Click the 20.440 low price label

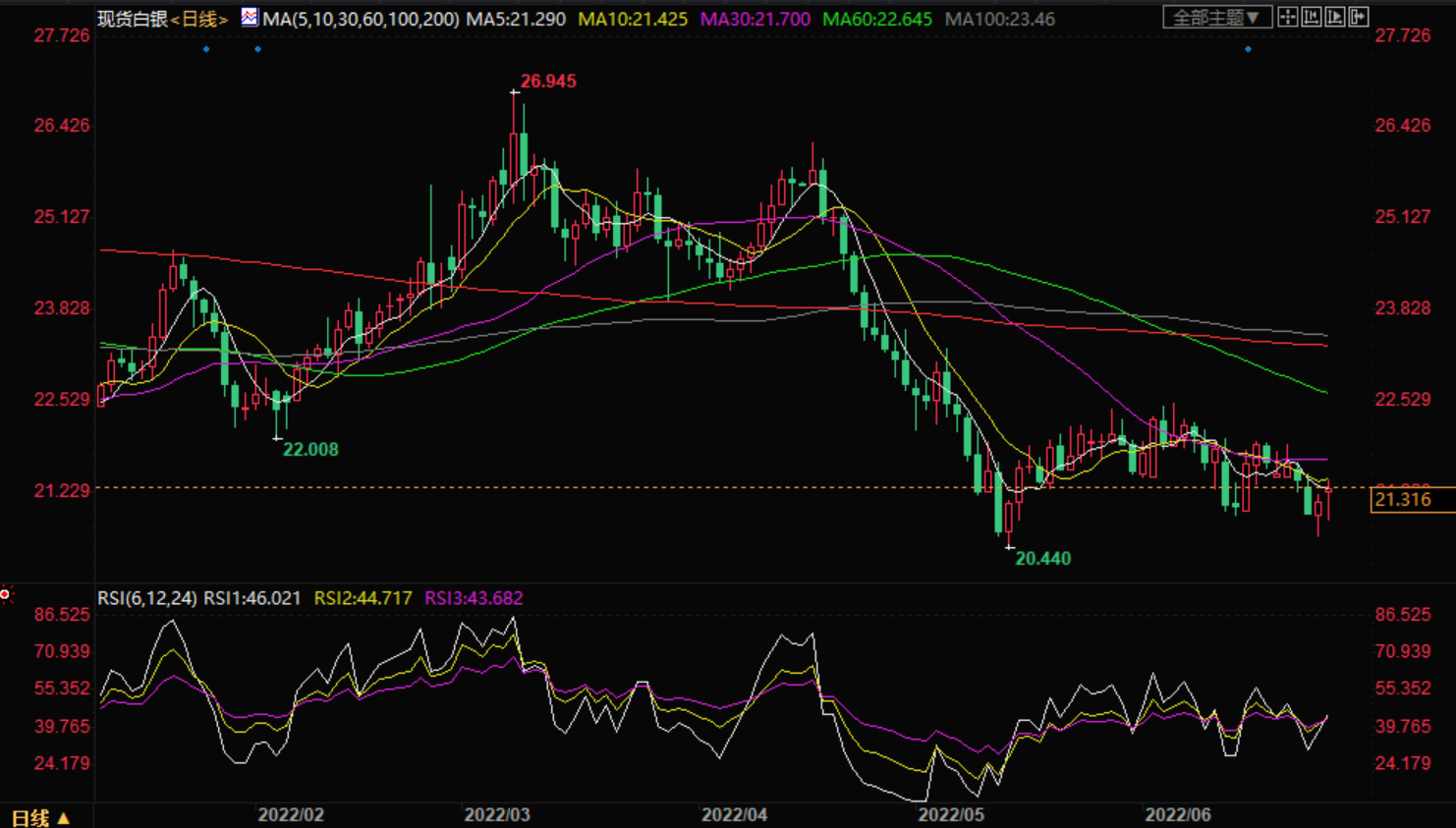click(x=1042, y=559)
